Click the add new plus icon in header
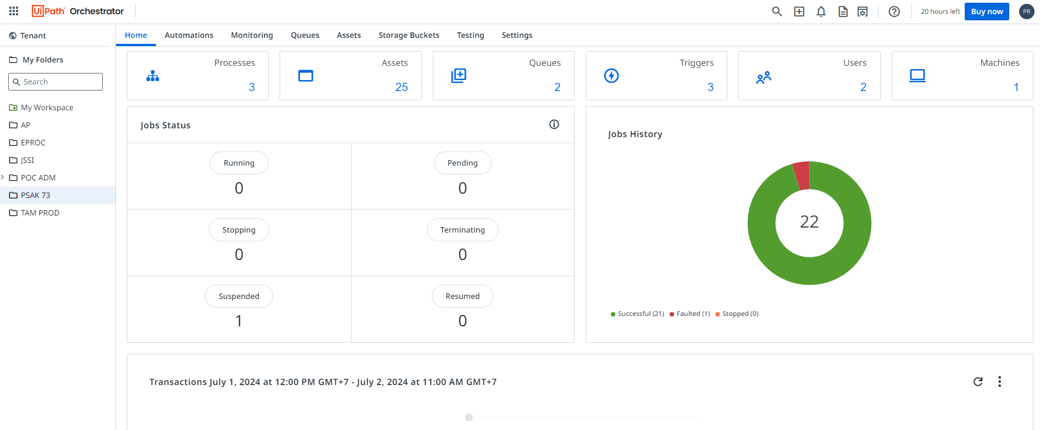1040x430 pixels. click(x=799, y=11)
